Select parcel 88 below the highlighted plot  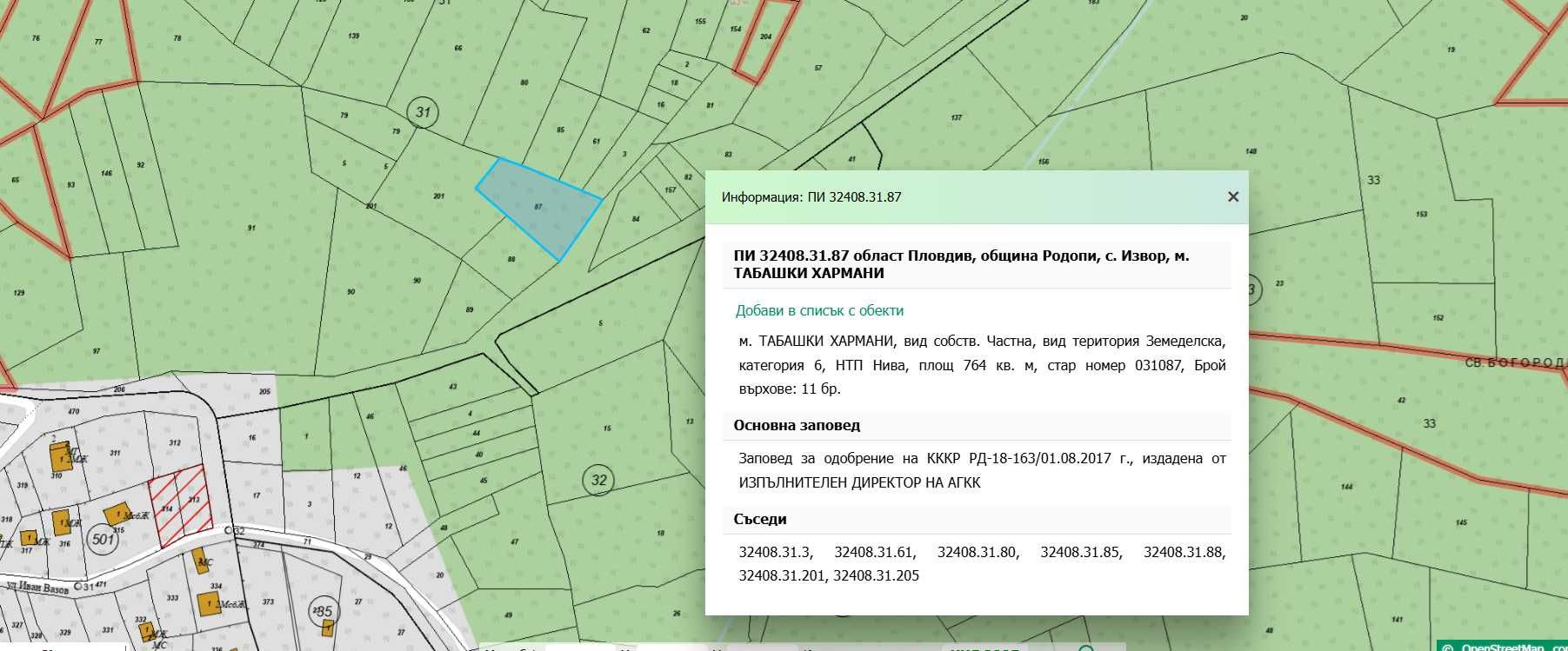pos(511,259)
